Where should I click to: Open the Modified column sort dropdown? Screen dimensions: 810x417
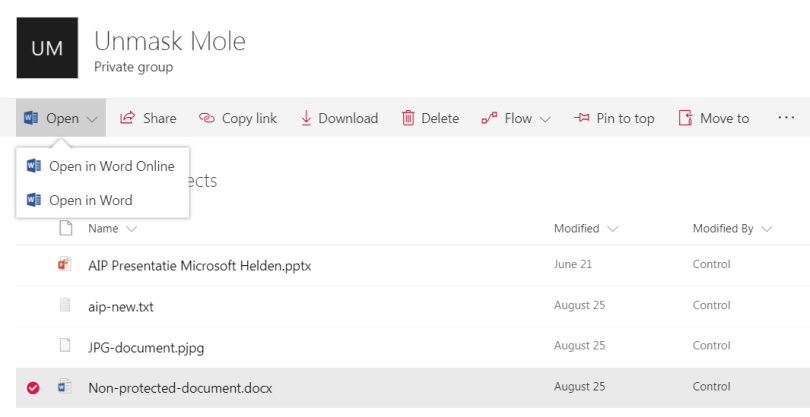(612, 229)
